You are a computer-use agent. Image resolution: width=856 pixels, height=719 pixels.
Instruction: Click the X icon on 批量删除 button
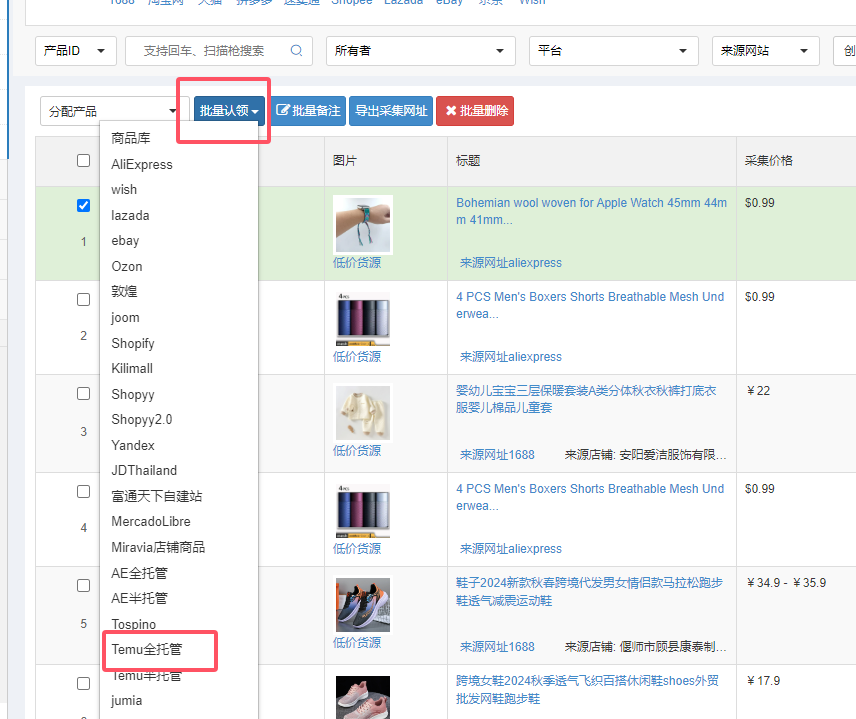point(451,111)
